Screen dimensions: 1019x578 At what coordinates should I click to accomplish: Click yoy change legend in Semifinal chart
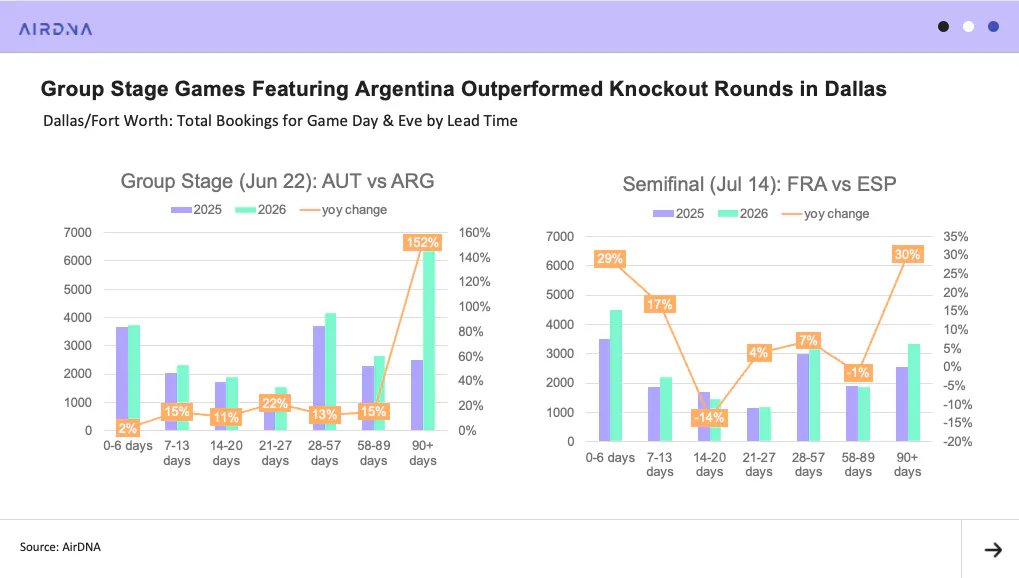coord(826,214)
